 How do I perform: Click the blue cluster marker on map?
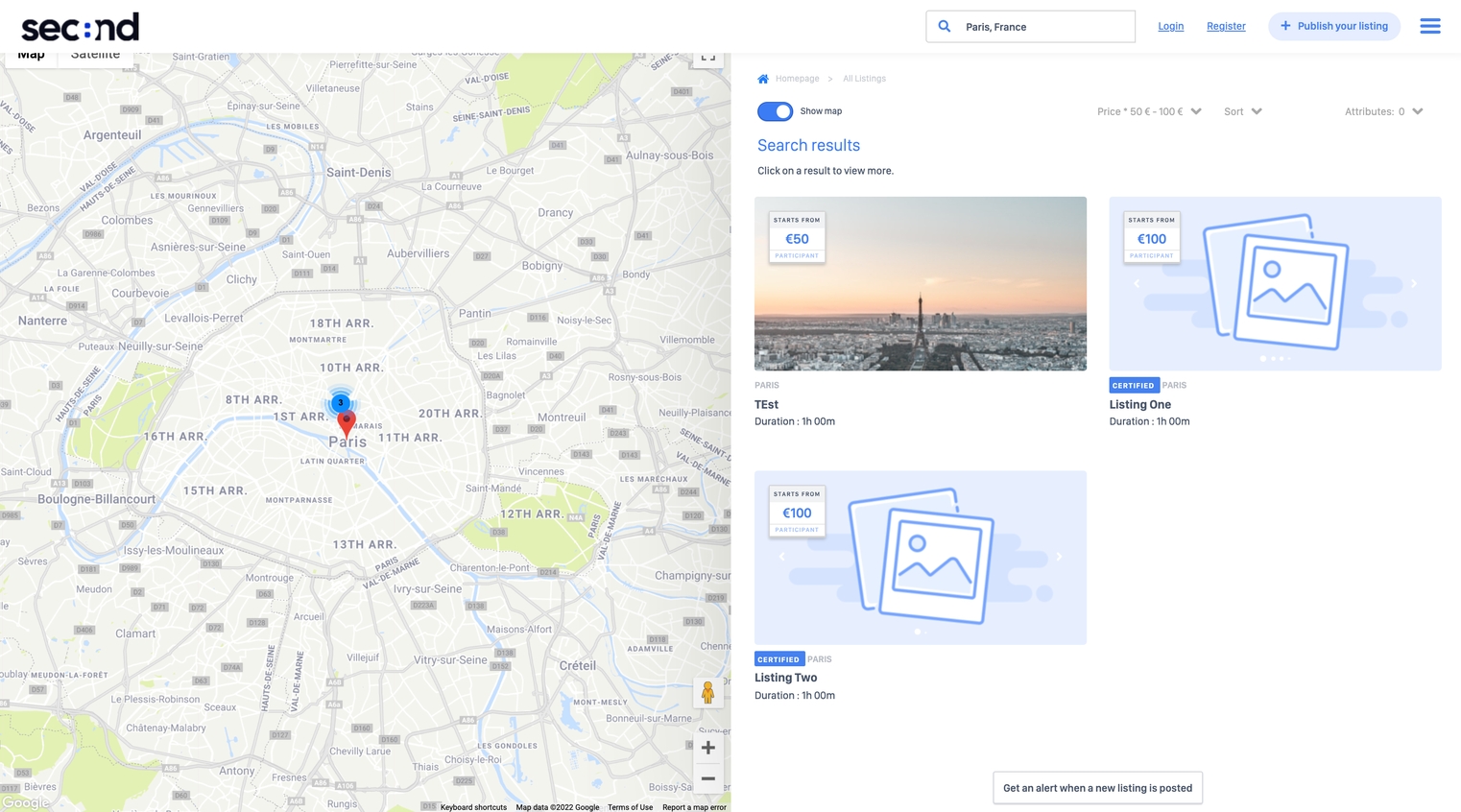click(340, 402)
